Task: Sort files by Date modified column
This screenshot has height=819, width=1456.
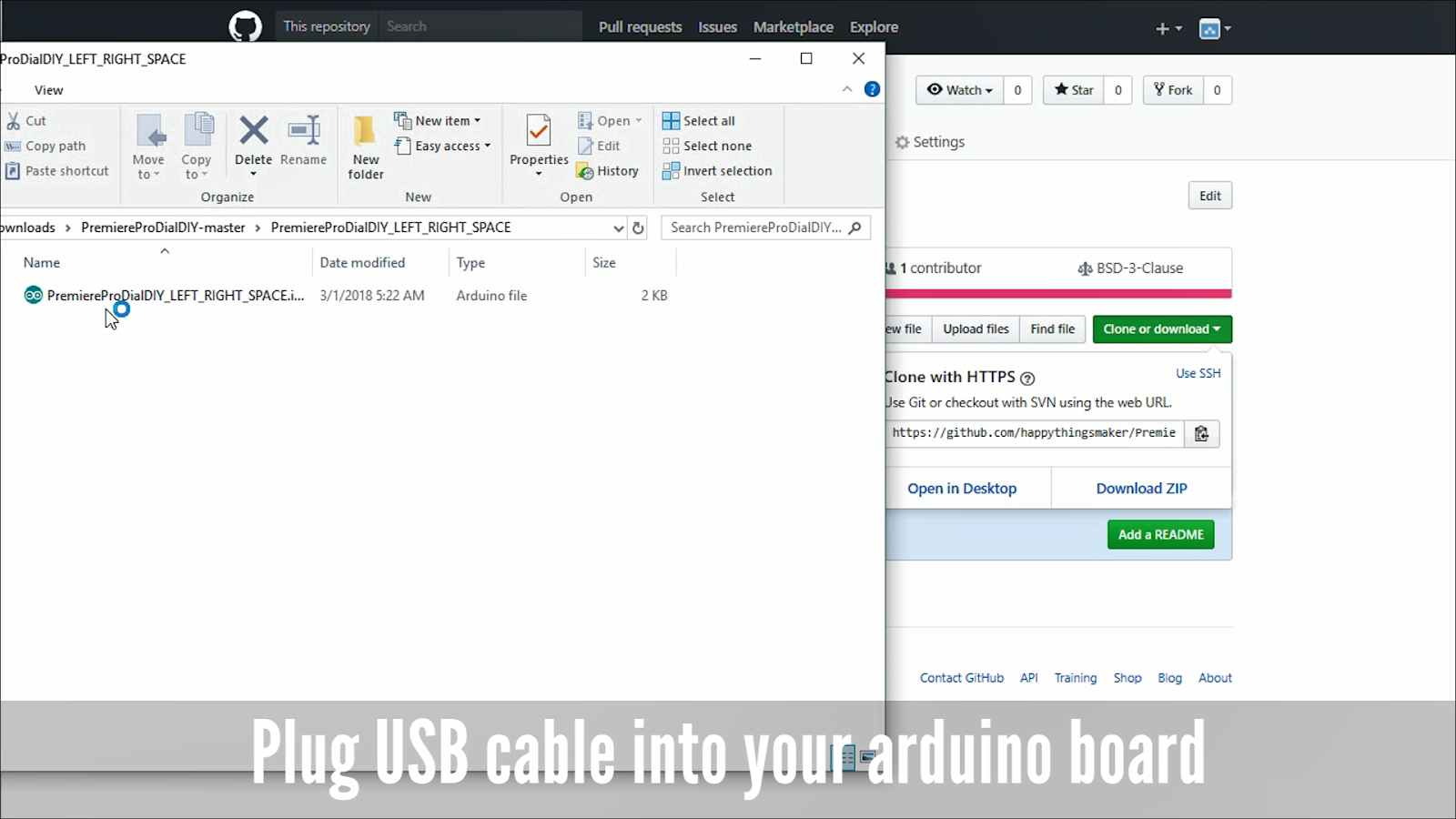Action: [x=362, y=262]
